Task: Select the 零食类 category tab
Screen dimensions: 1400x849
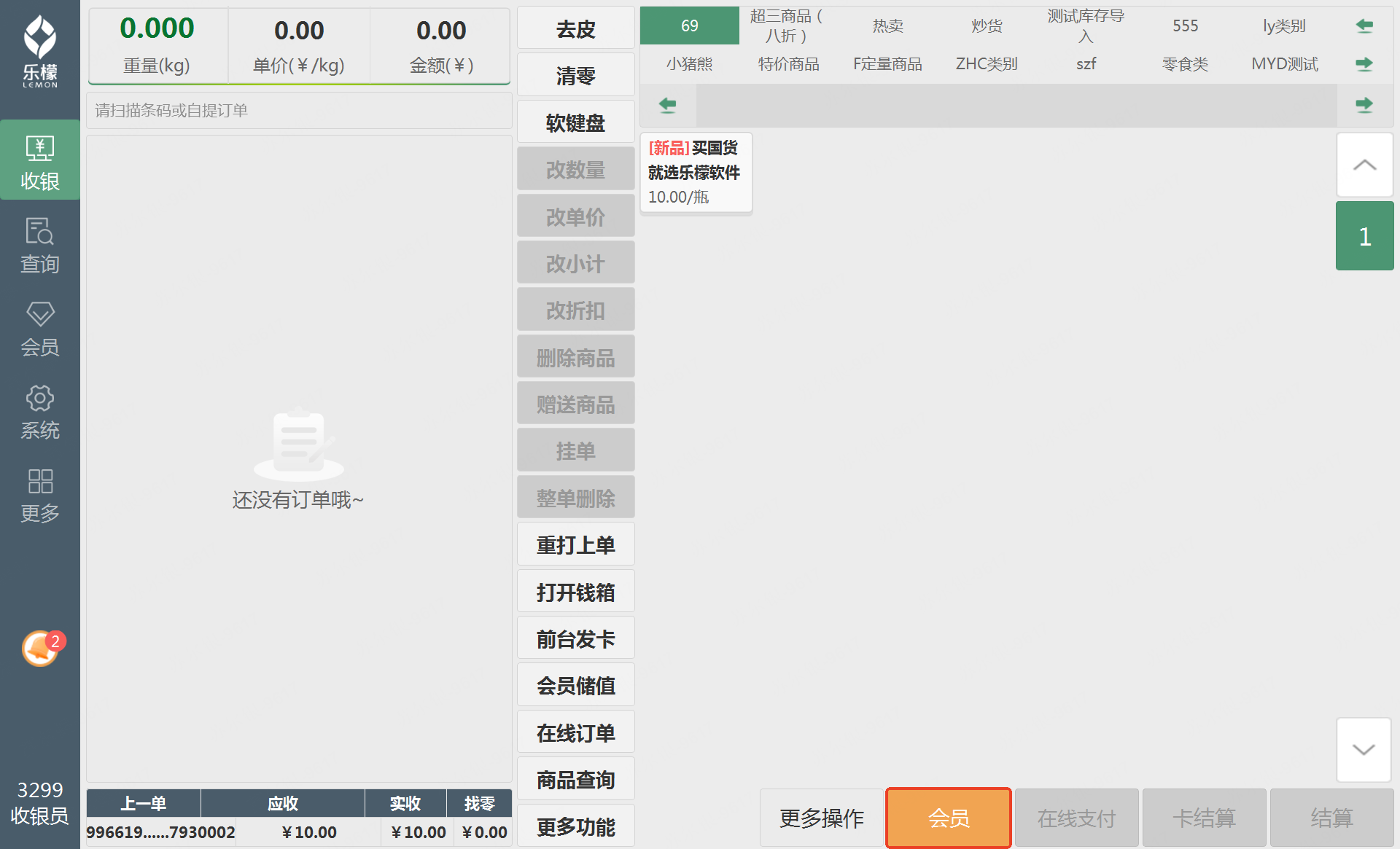Action: click(x=1184, y=64)
